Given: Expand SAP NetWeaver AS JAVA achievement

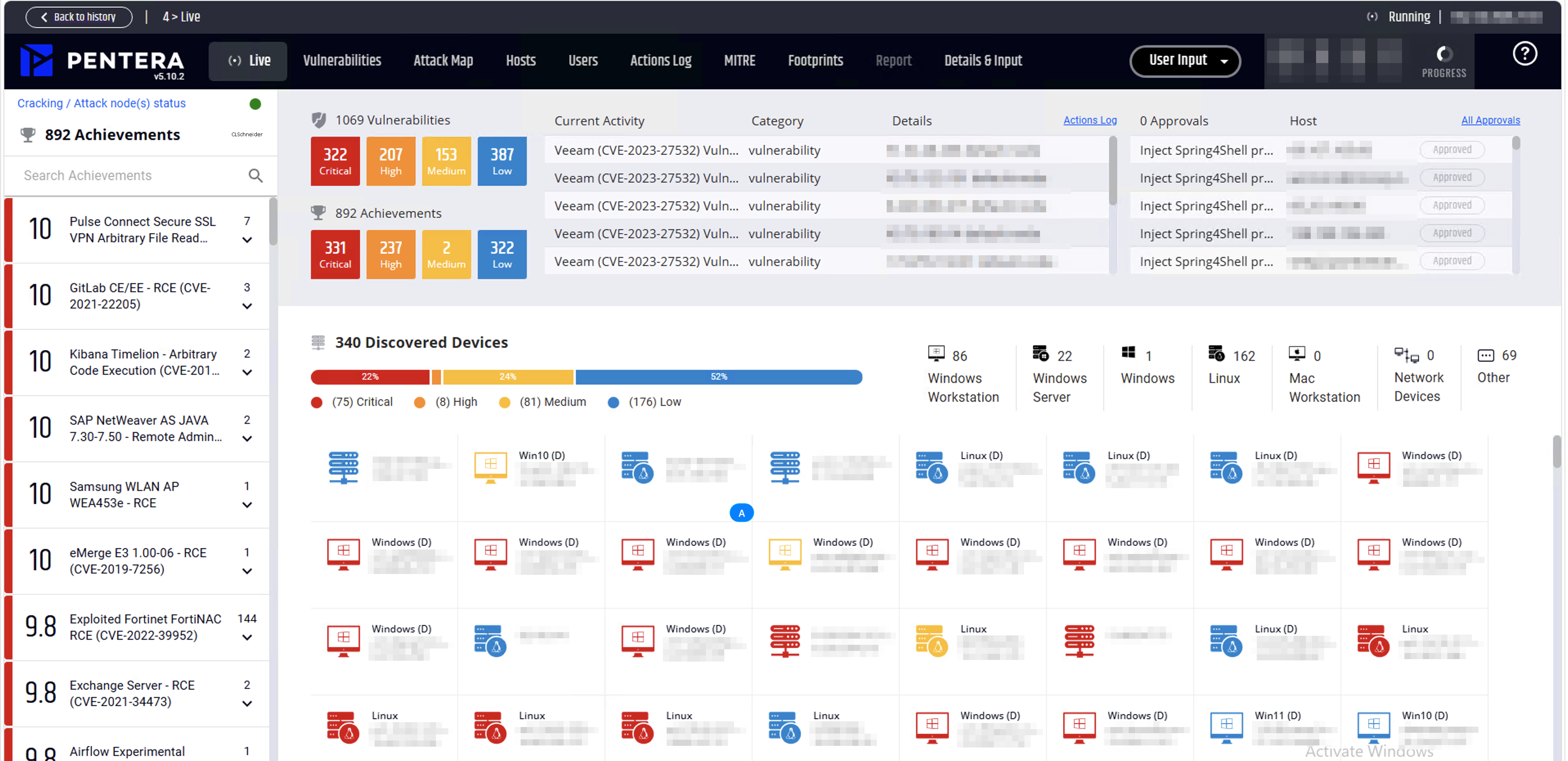Looking at the screenshot, I should [247, 439].
